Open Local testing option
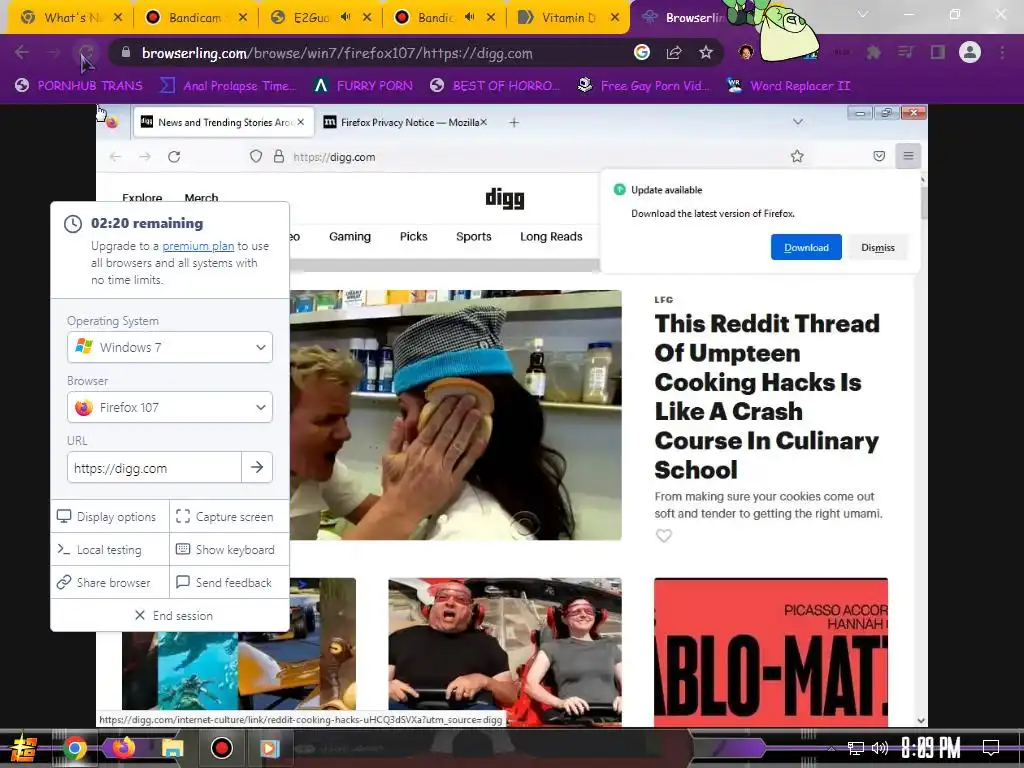The width and height of the screenshot is (1024, 768). pyautogui.click(x=110, y=550)
